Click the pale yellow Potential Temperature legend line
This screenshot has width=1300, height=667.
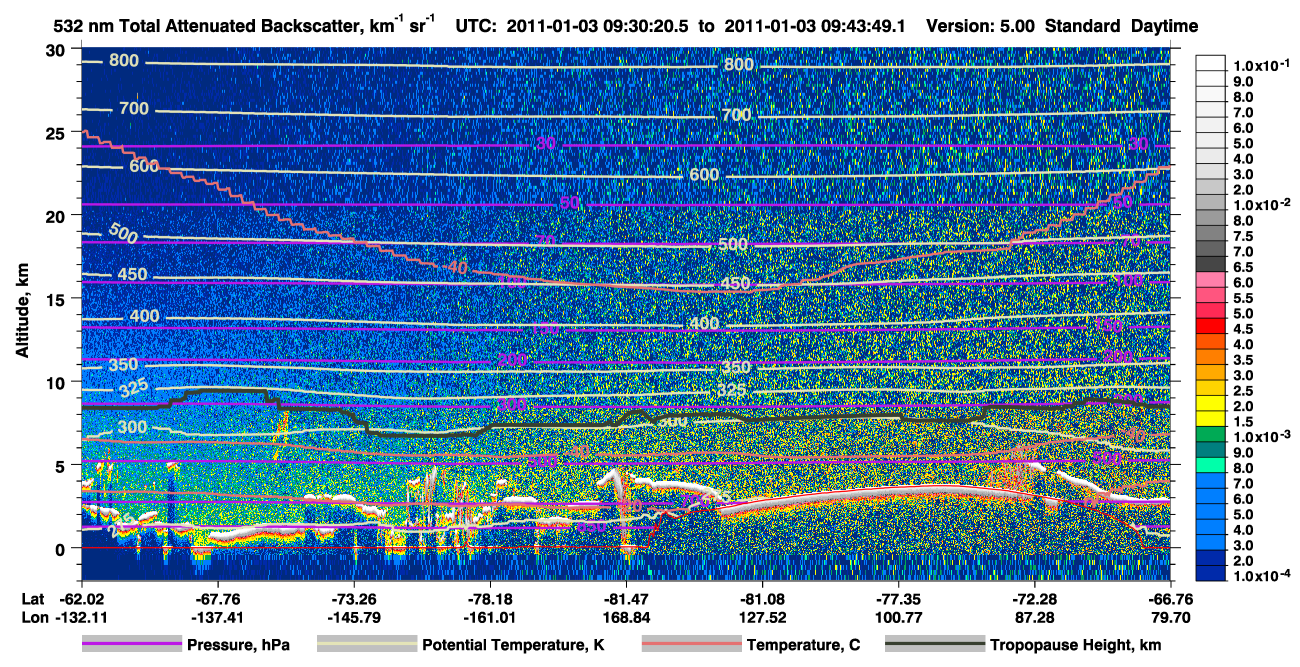366,645
